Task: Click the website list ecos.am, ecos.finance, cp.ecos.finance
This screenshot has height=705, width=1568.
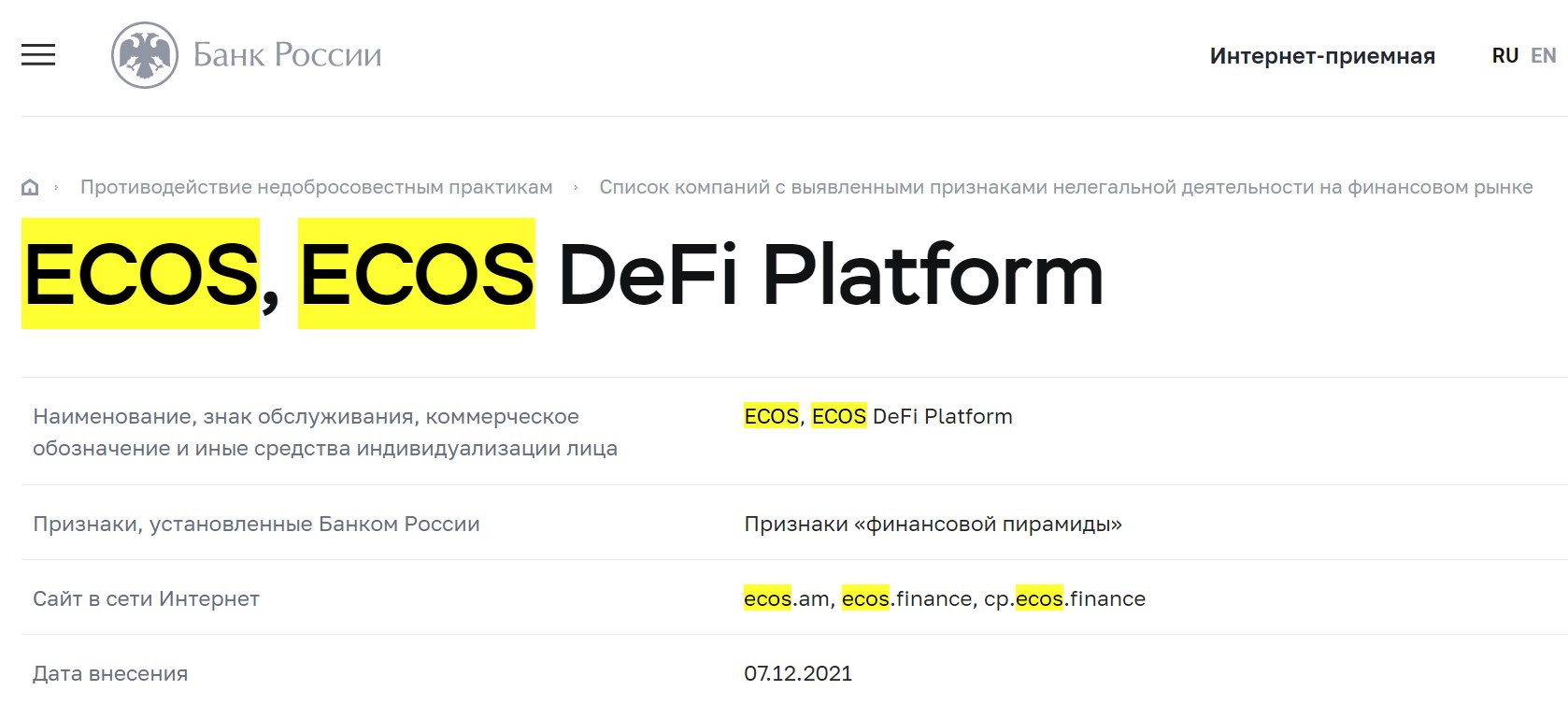Action: (945, 598)
